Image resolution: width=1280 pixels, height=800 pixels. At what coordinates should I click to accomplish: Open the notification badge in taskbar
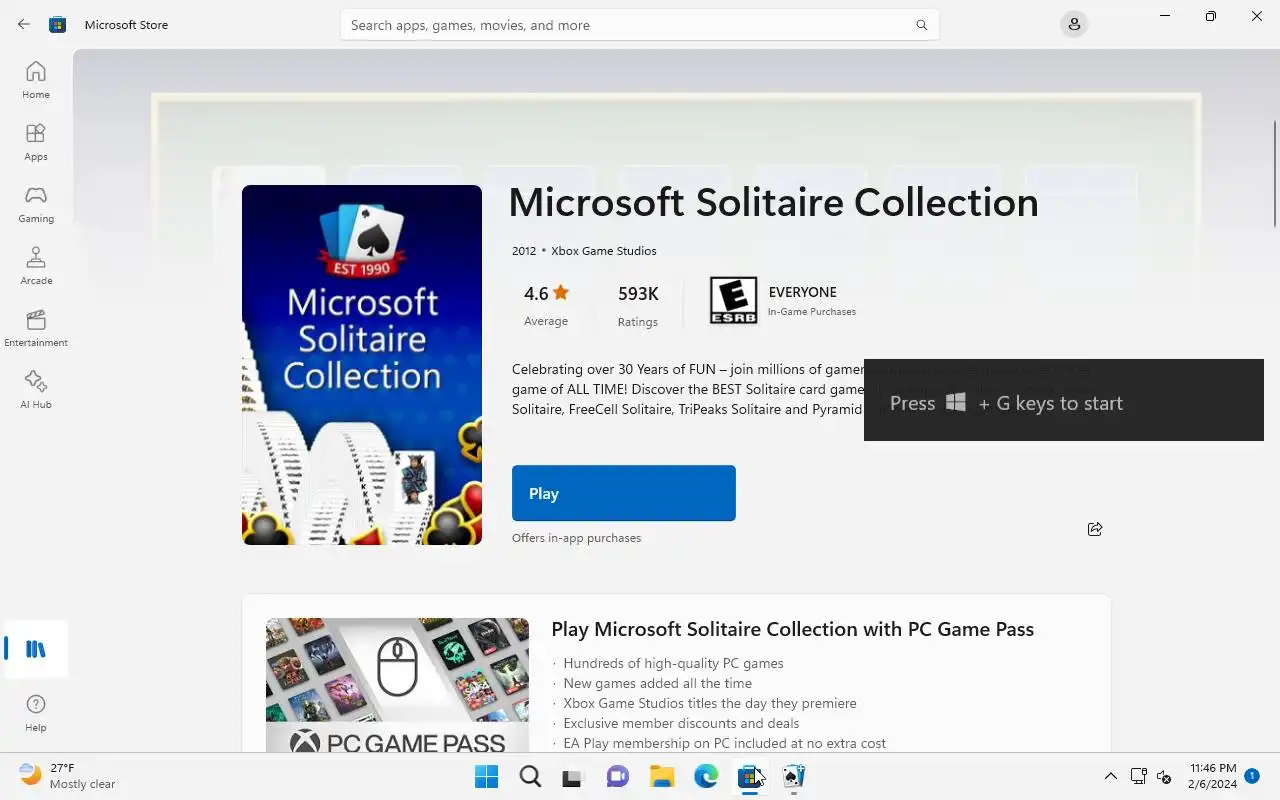[1252, 776]
